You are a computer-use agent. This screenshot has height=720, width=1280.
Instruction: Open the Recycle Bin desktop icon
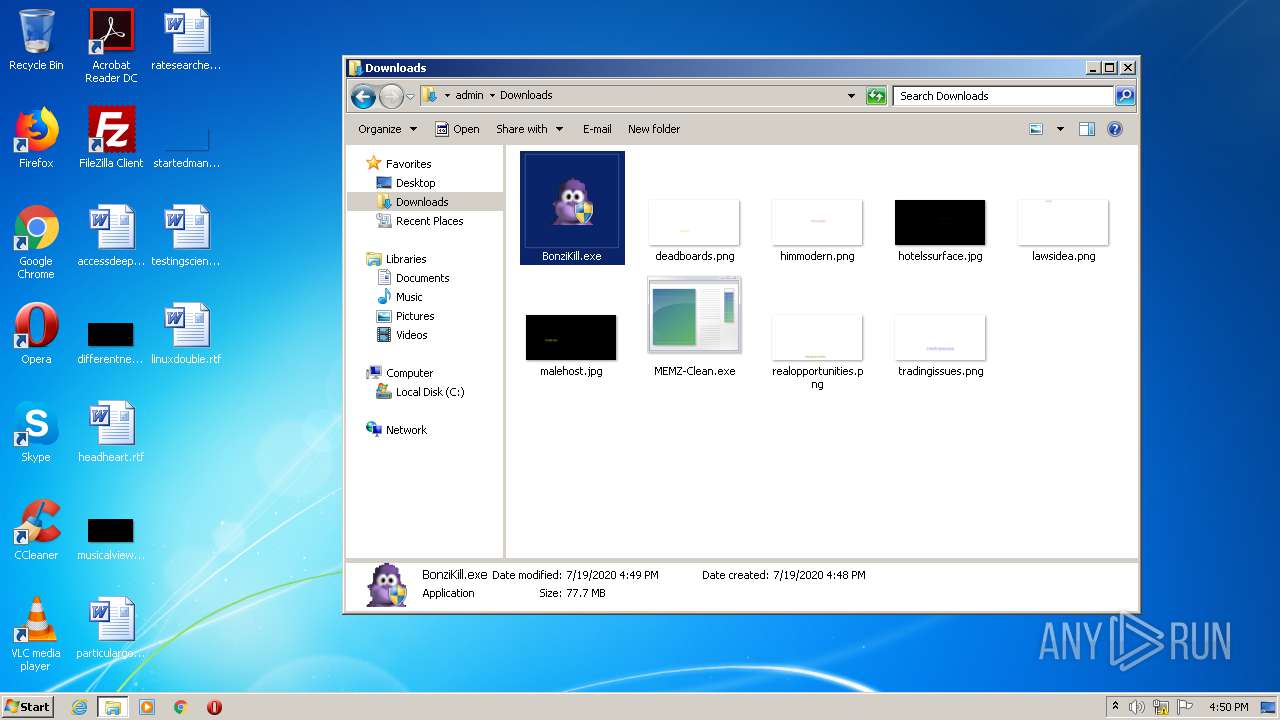(x=36, y=40)
